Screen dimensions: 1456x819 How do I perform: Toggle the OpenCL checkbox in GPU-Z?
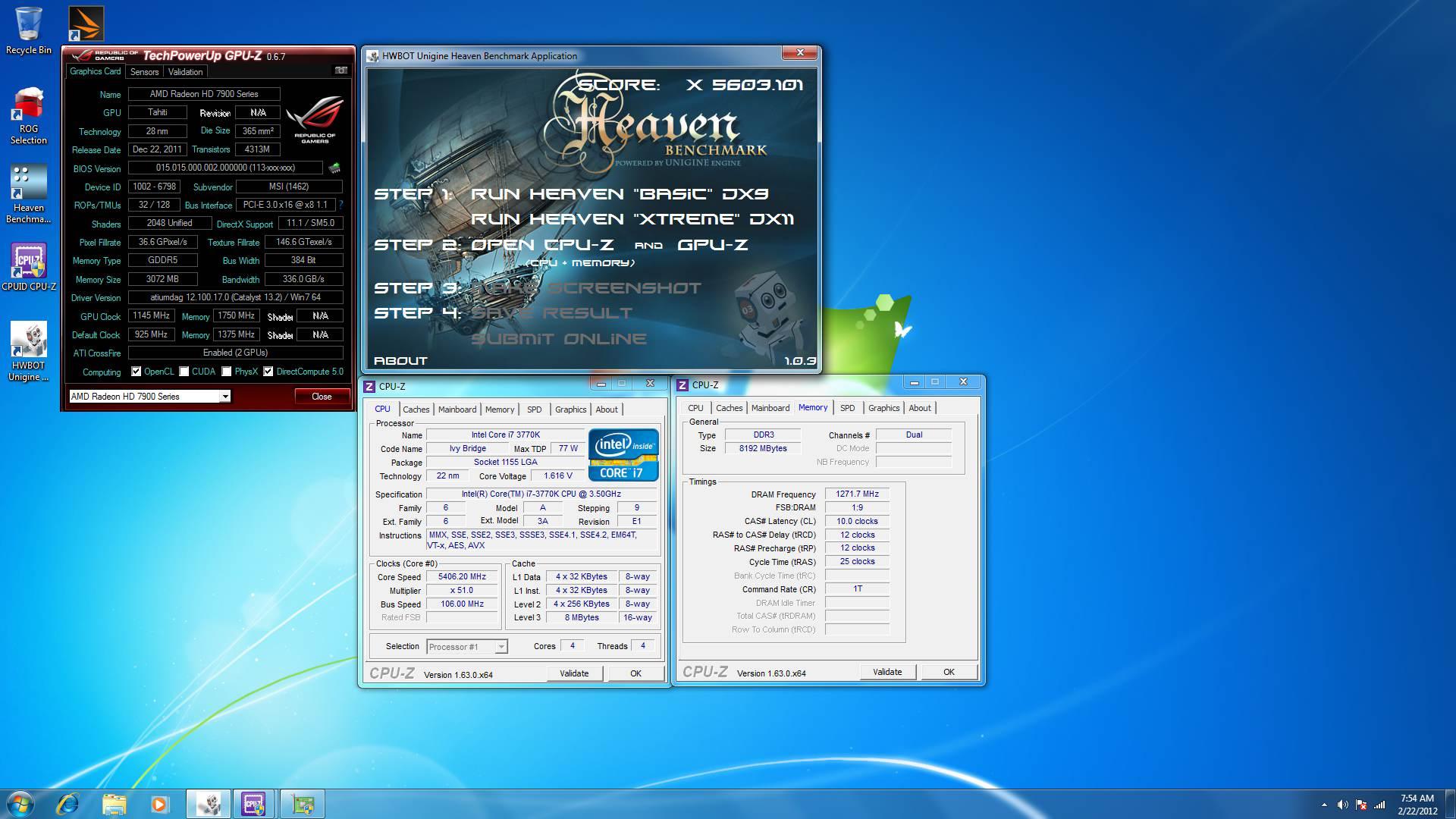136,372
